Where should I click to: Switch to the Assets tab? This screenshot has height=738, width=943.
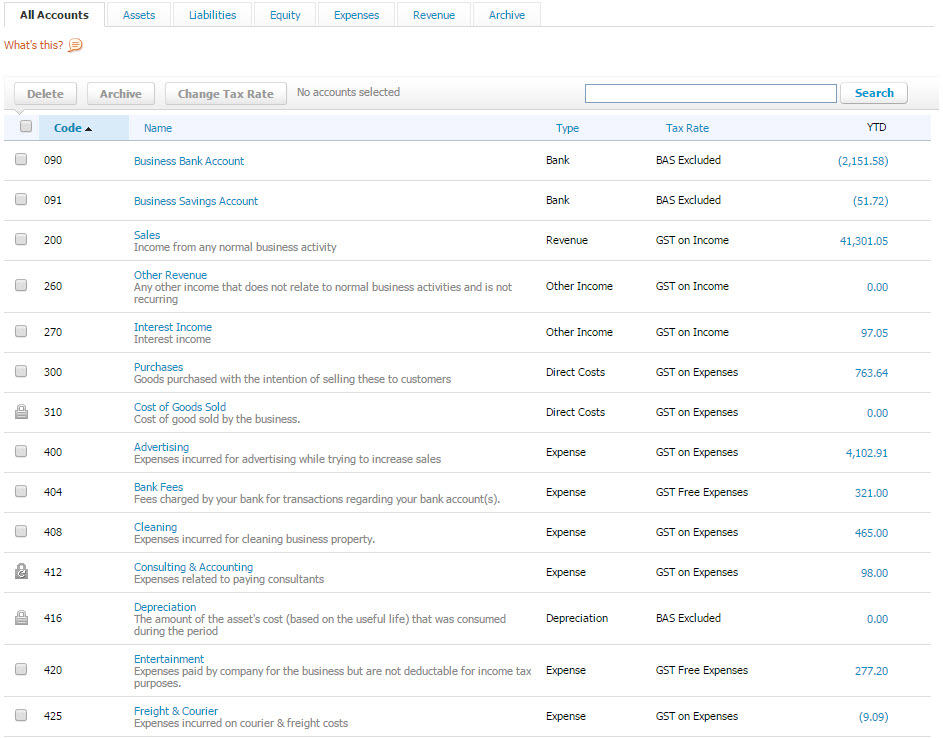pyautogui.click(x=138, y=14)
